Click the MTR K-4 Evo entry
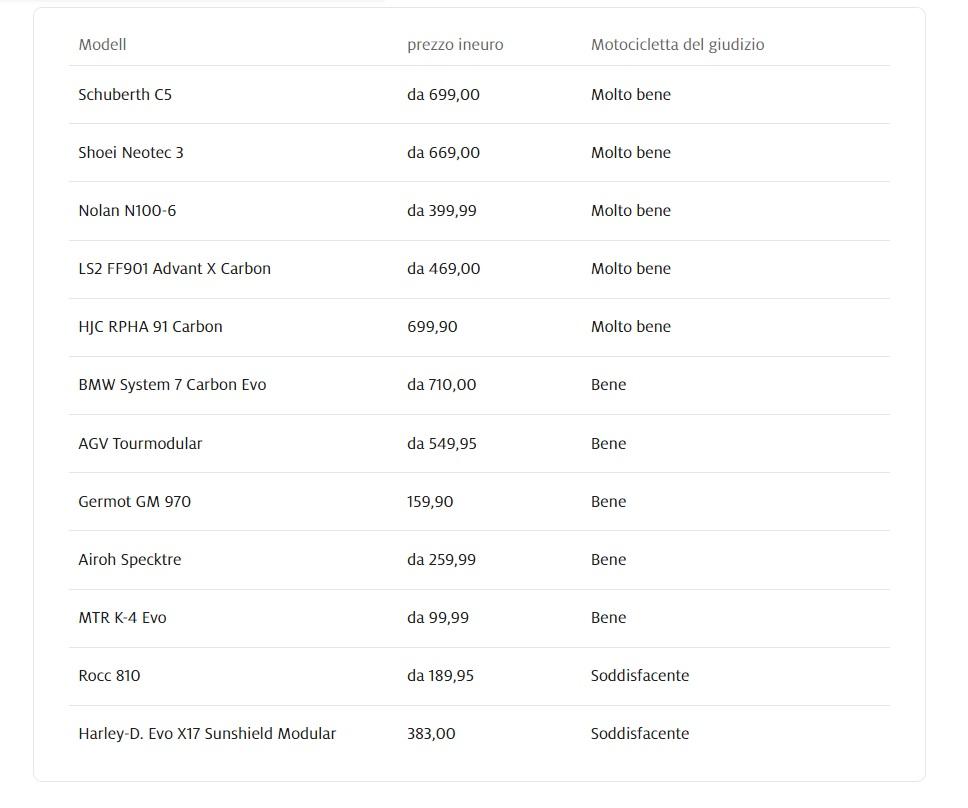Screen dimensions: 968x808 point(122,618)
